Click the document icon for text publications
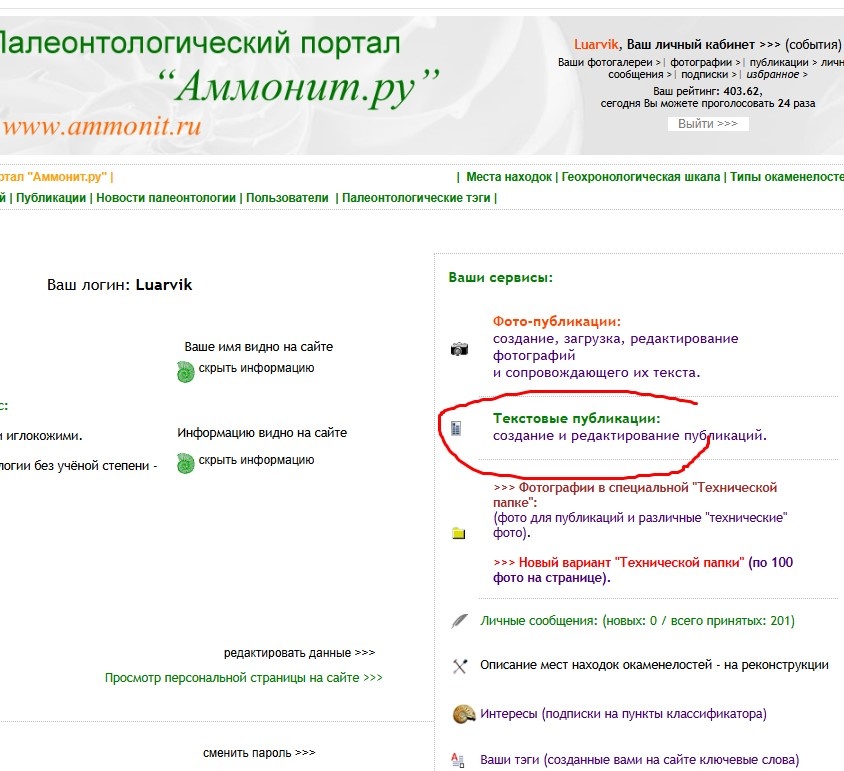Viewport: 844px width, 771px height. click(456, 428)
